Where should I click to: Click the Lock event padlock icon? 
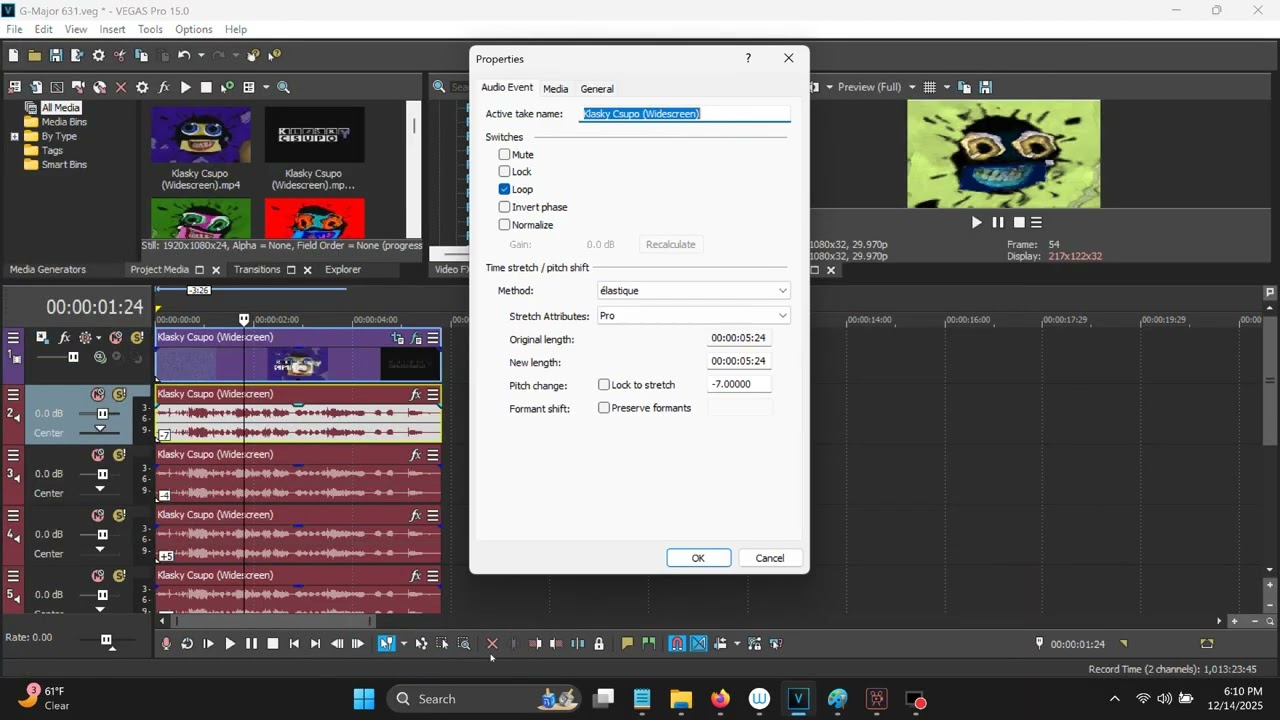click(599, 644)
